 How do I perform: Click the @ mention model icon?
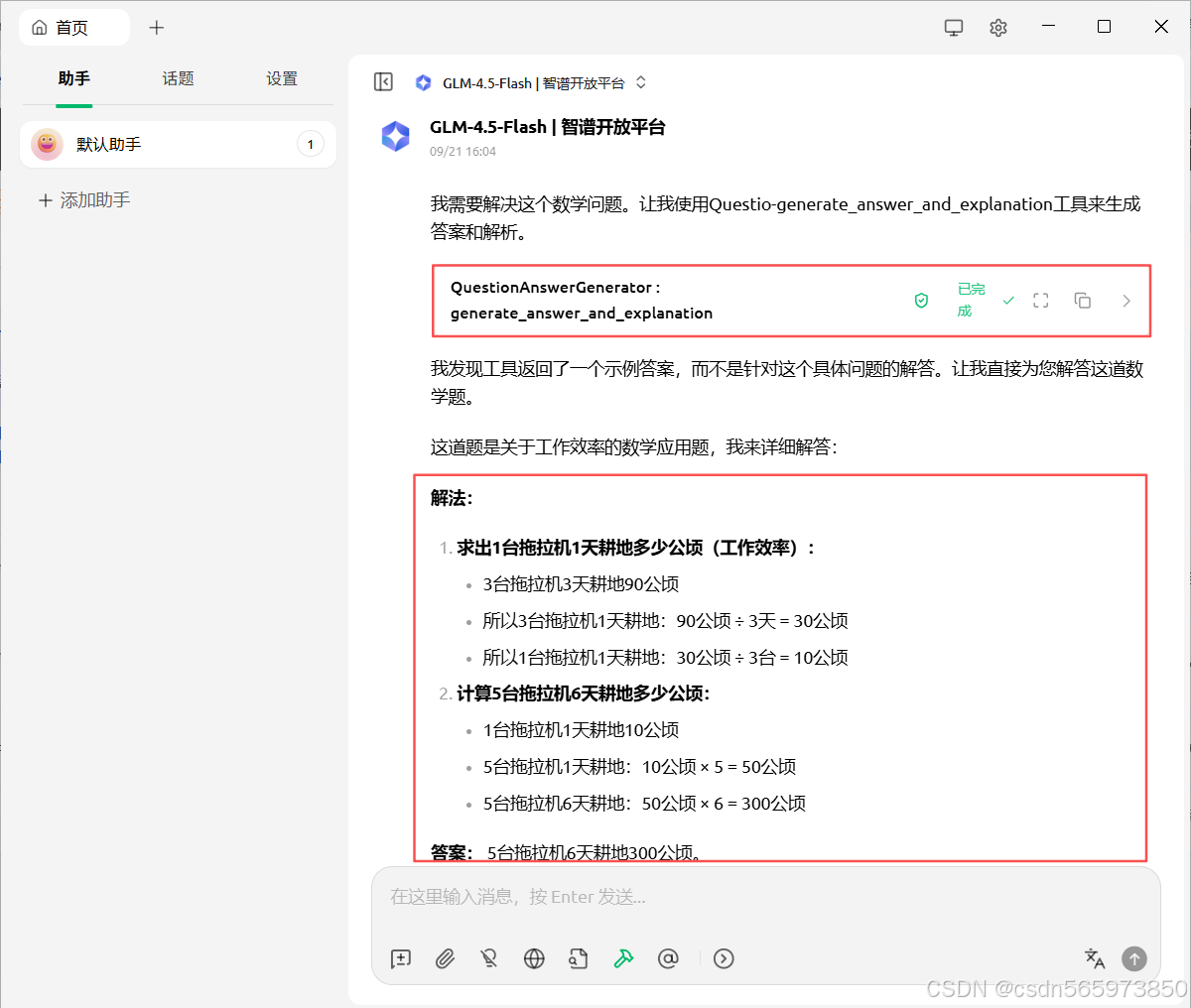click(668, 958)
